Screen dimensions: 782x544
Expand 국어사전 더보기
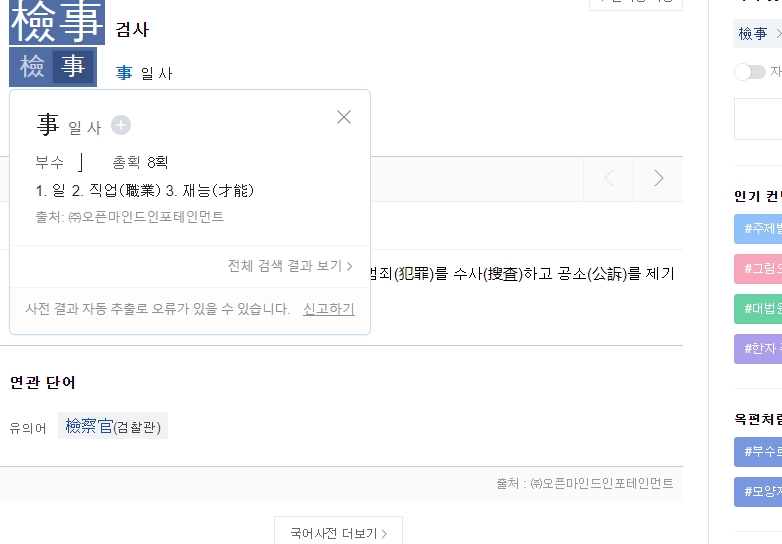point(338,533)
